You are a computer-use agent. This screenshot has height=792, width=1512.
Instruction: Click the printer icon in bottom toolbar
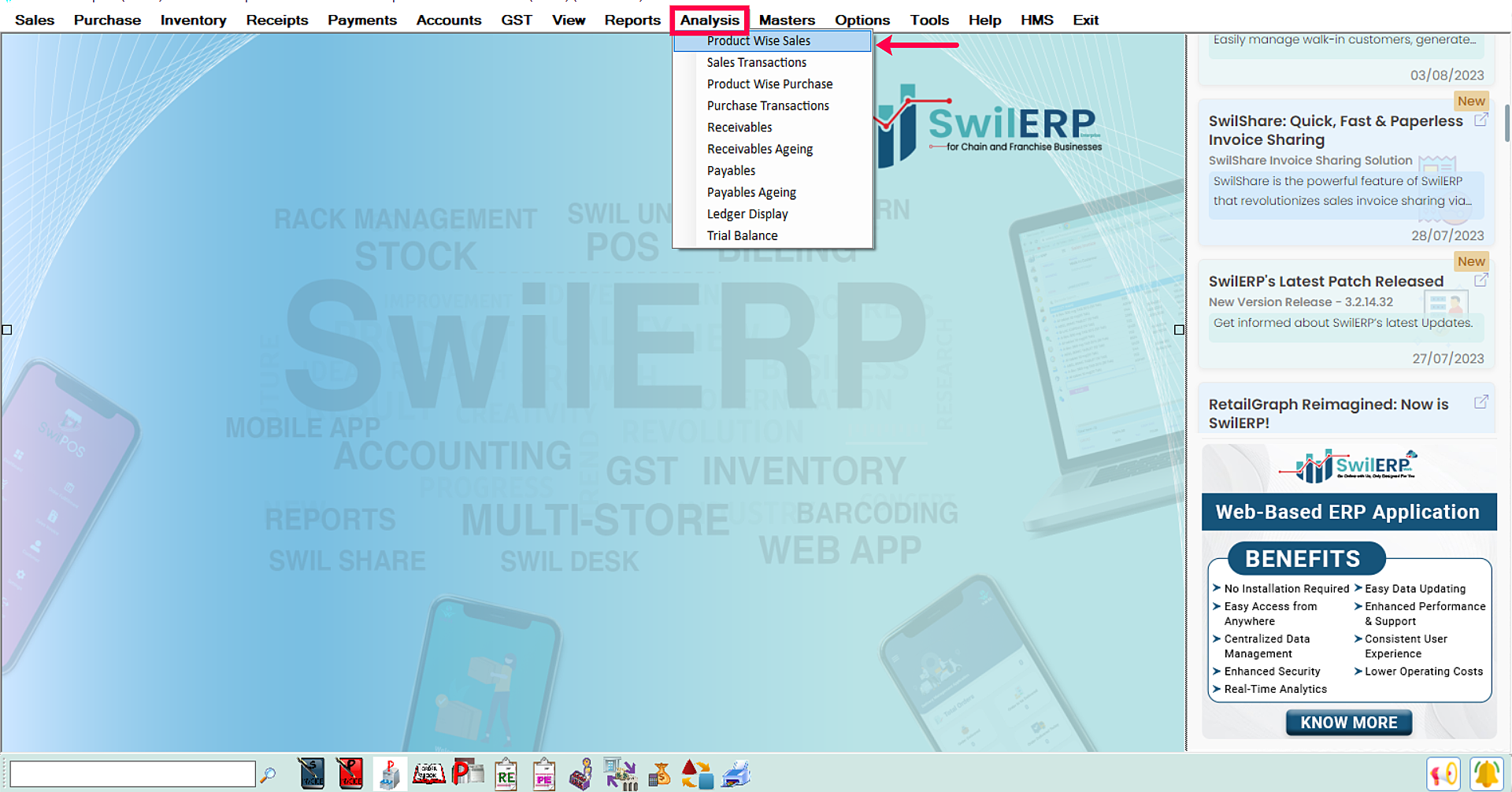click(x=736, y=774)
